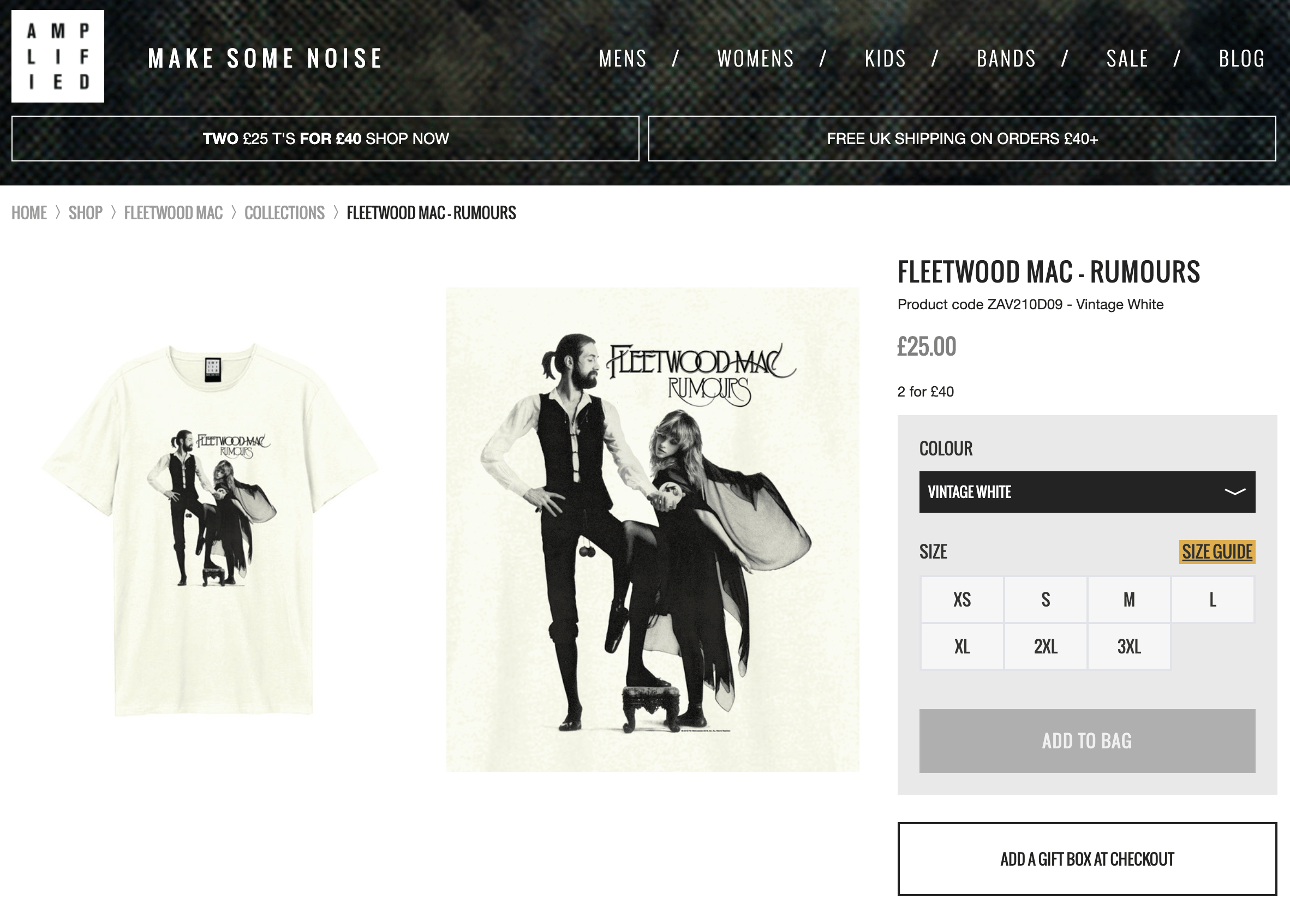Open the Sale page
This screenshot has width=1290, height=924.
coord(1127,58)
